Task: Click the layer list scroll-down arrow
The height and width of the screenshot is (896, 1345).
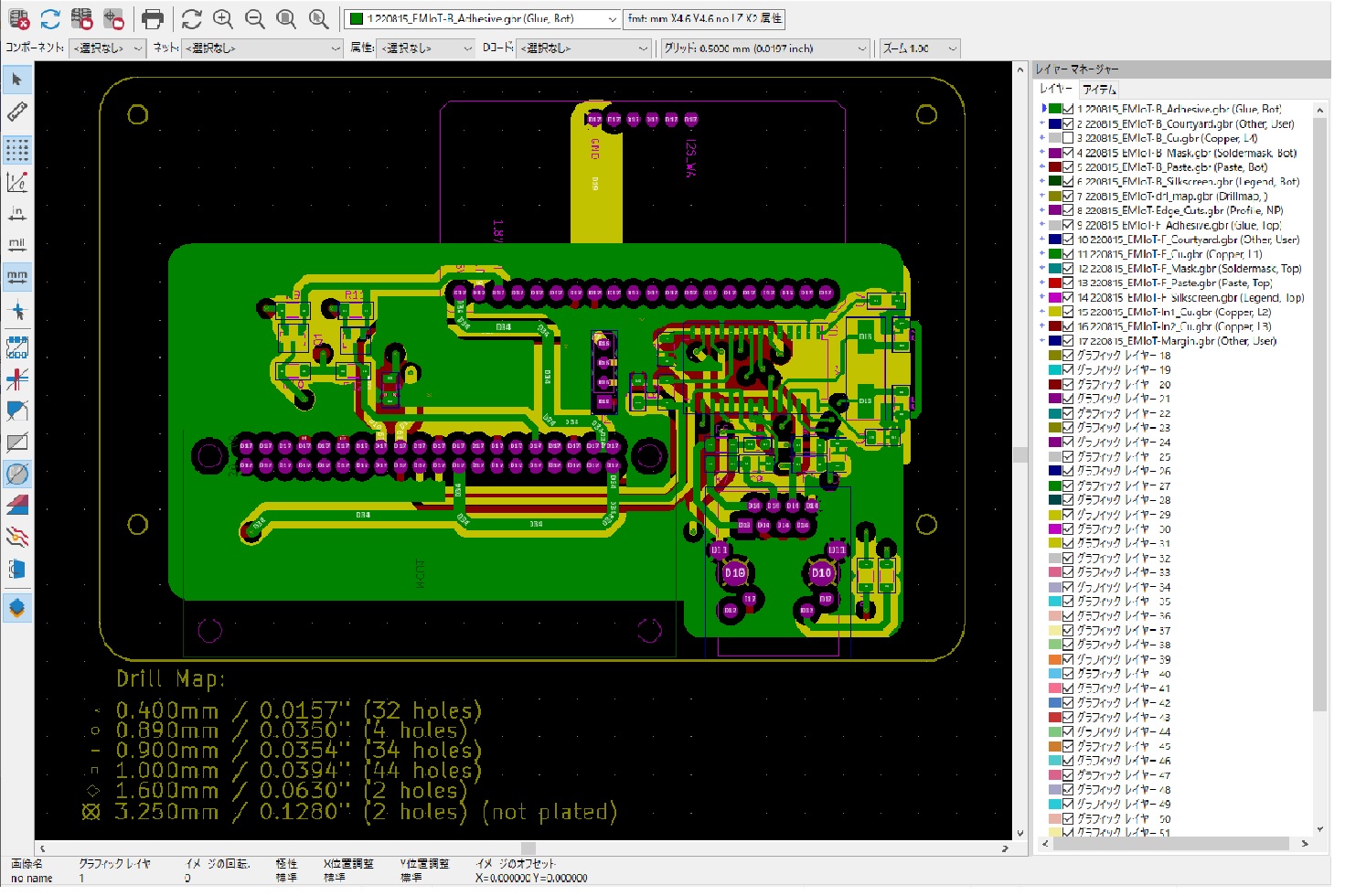Action: click(1319, 828)
